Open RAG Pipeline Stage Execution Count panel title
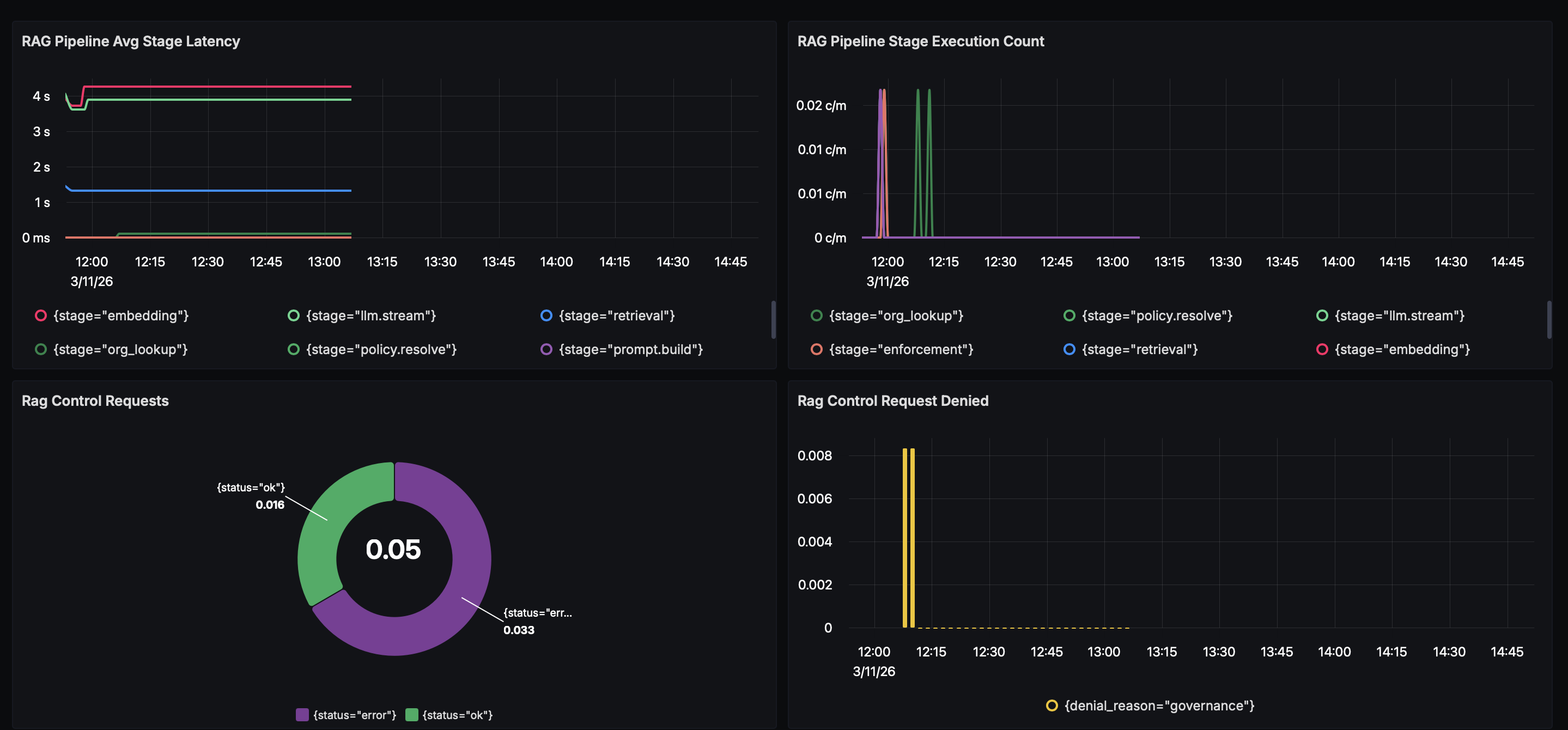 tap(920, 41)
